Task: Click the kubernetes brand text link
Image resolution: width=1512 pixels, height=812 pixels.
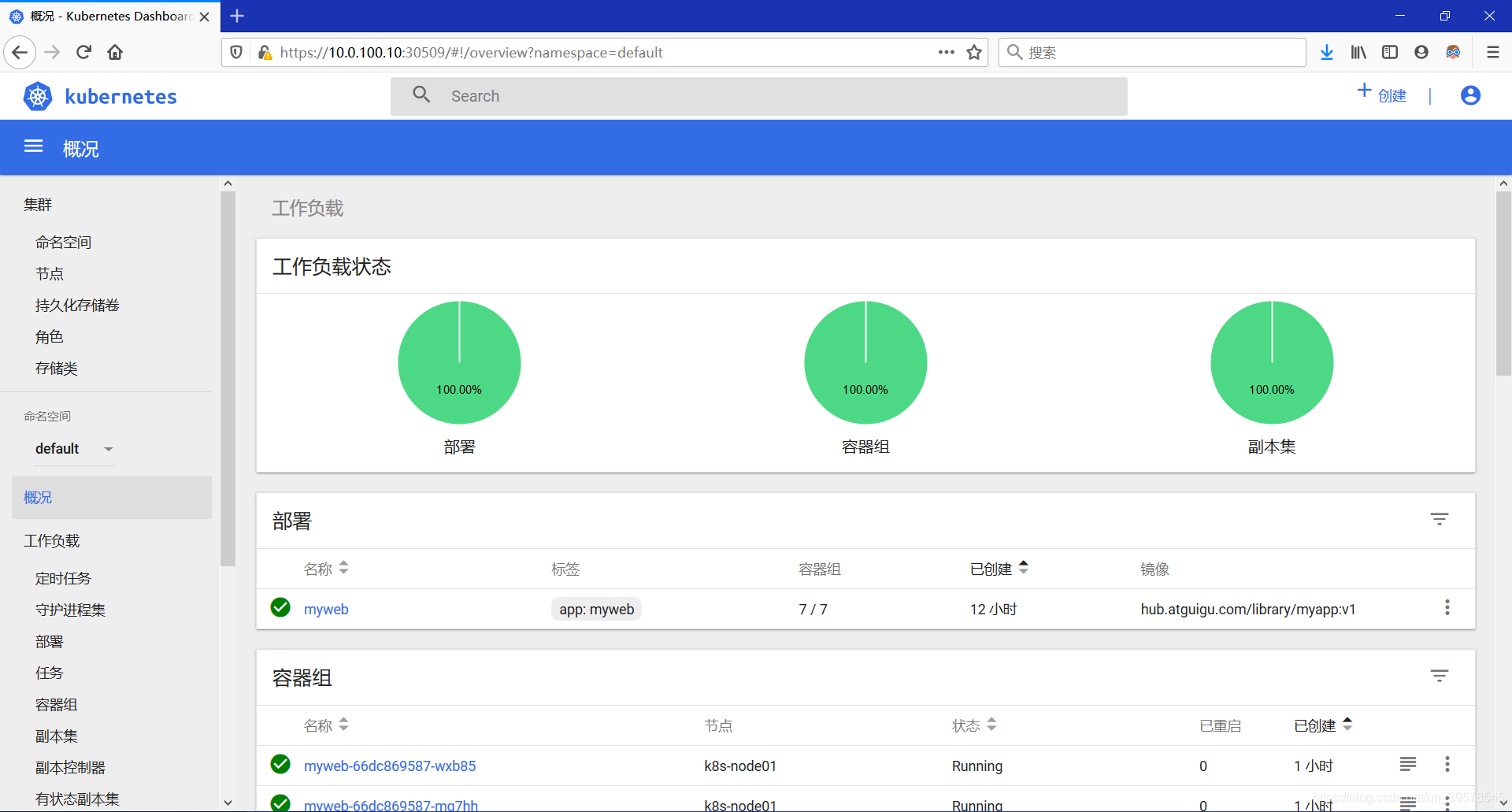Action: [x=120, y=97]
